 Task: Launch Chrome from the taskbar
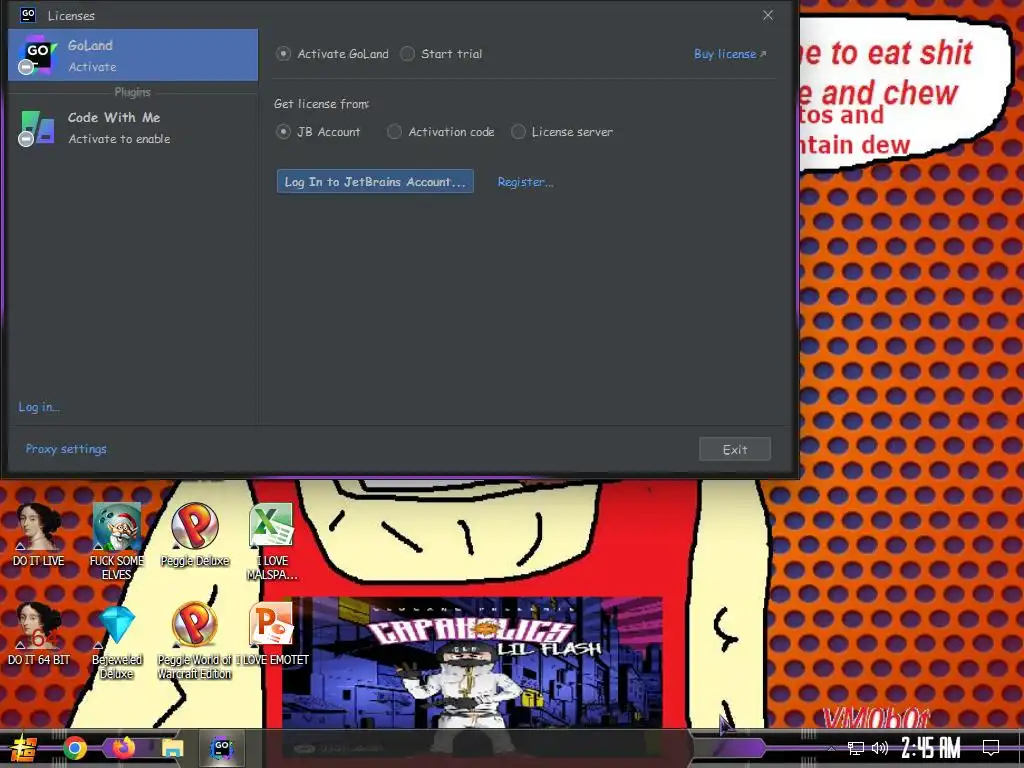pyautogui.click(x=75, y=748)
